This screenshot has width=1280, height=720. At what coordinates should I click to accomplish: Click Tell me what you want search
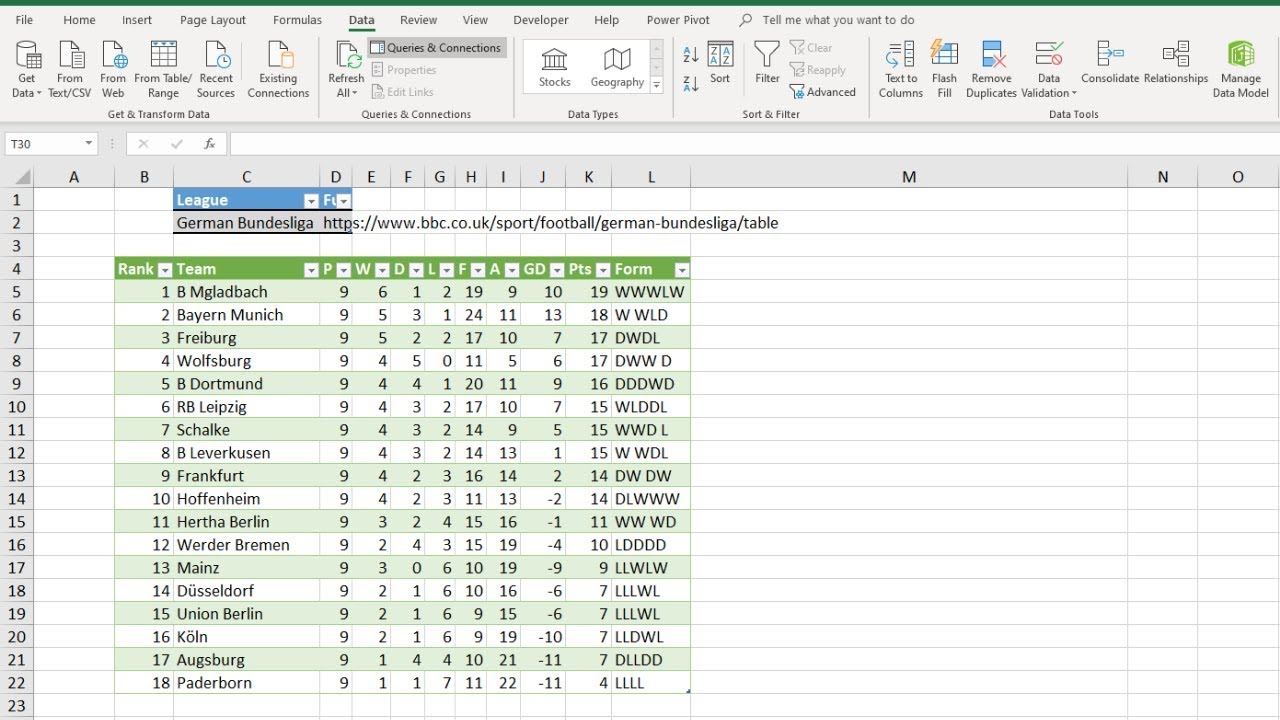click(x=838, y=20)
